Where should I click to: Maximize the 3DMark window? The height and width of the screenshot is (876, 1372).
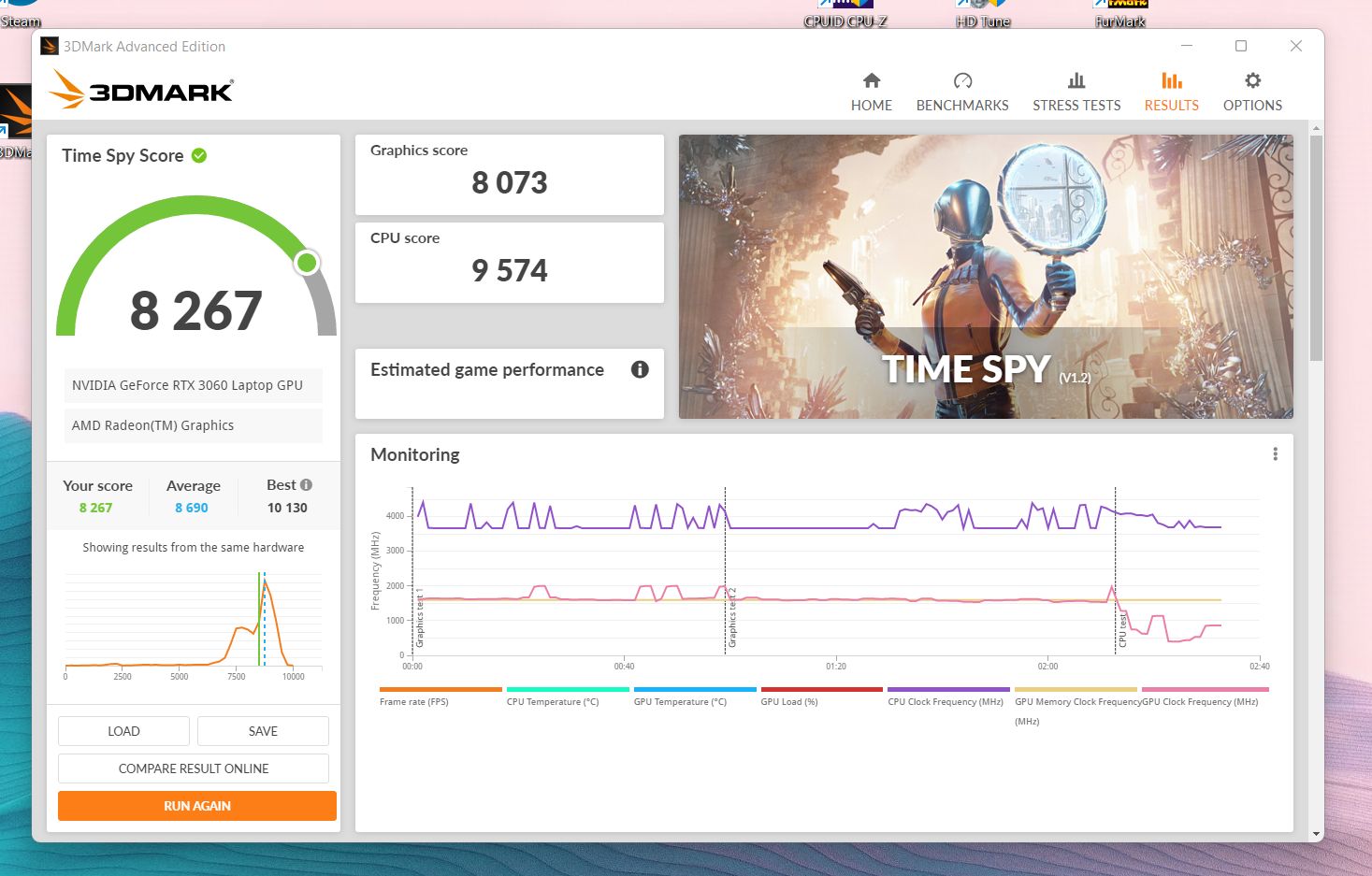[1241, 46]
